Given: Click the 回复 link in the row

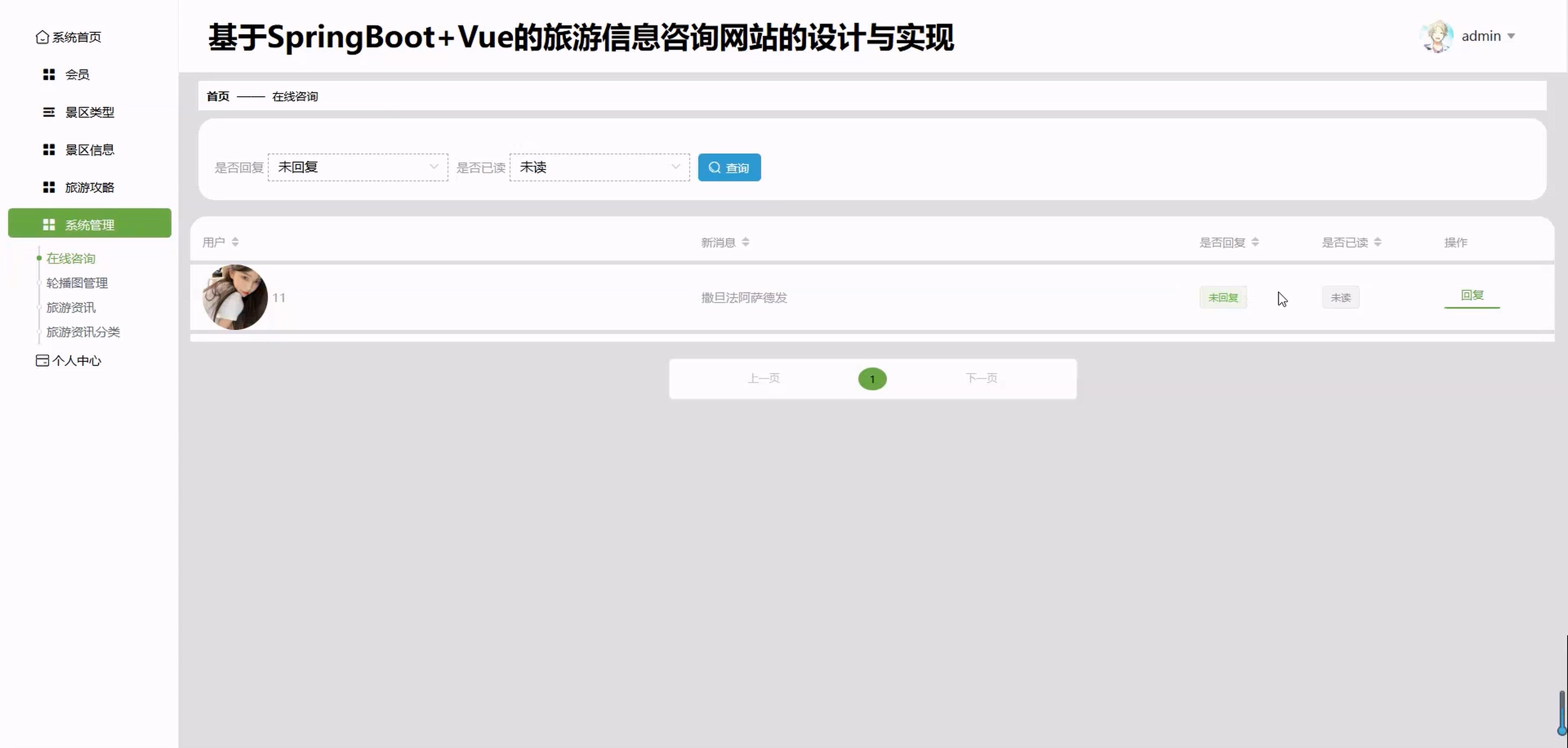Looking at the screenshot, I should point(1472,296).
